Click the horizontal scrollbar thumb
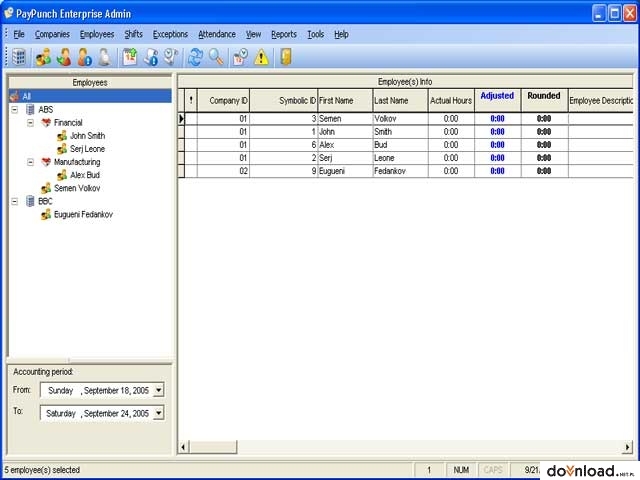 pos(213,447)
